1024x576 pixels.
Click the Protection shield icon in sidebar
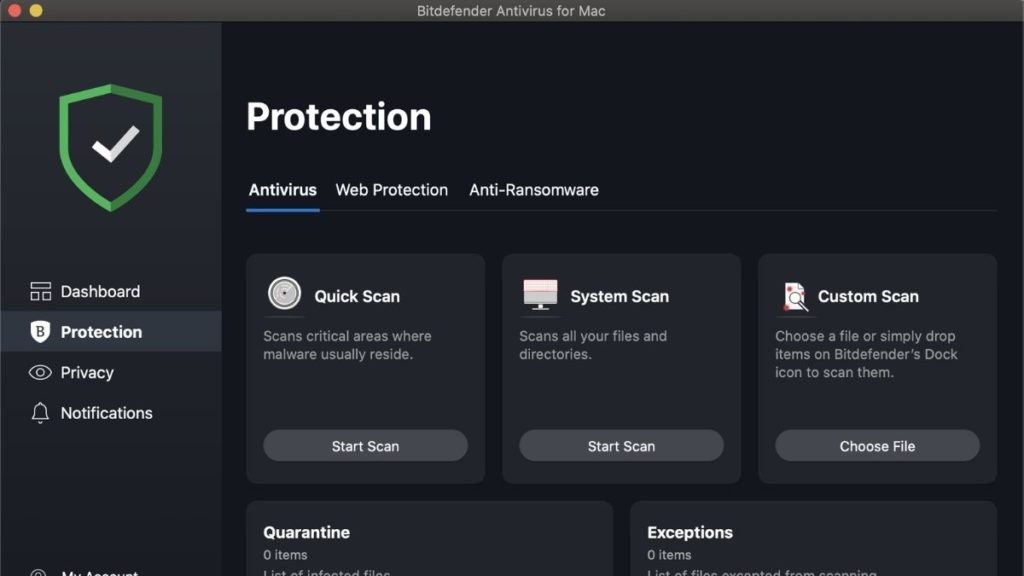coord(40,332)
